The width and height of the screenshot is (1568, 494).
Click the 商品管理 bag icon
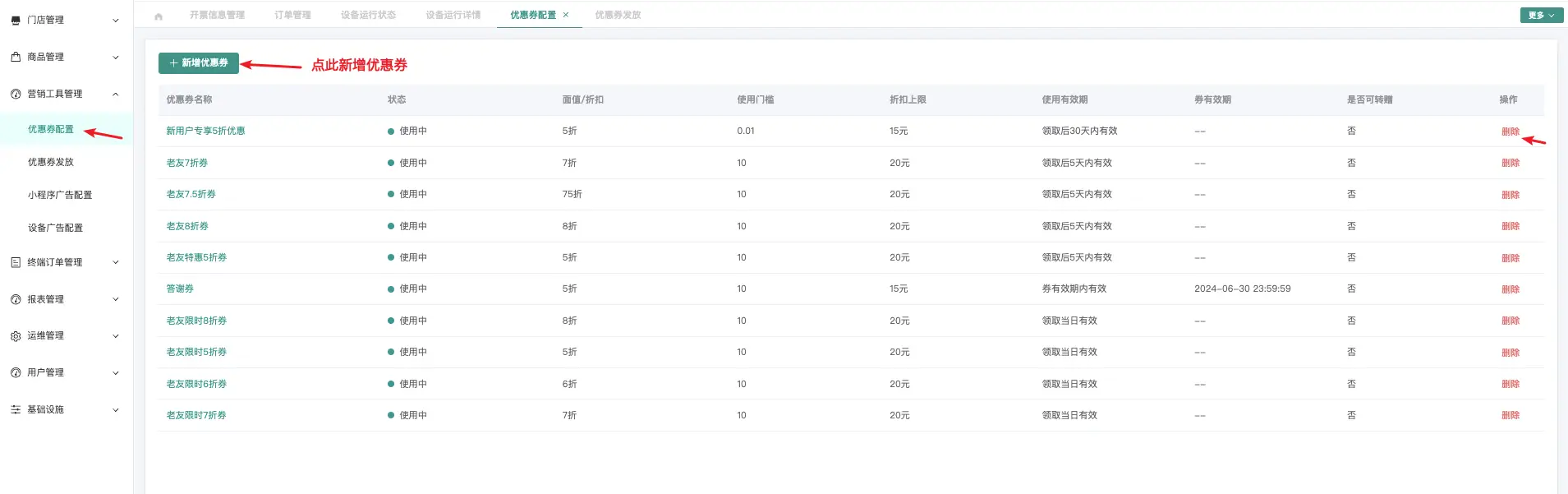(x=16, y=57)
